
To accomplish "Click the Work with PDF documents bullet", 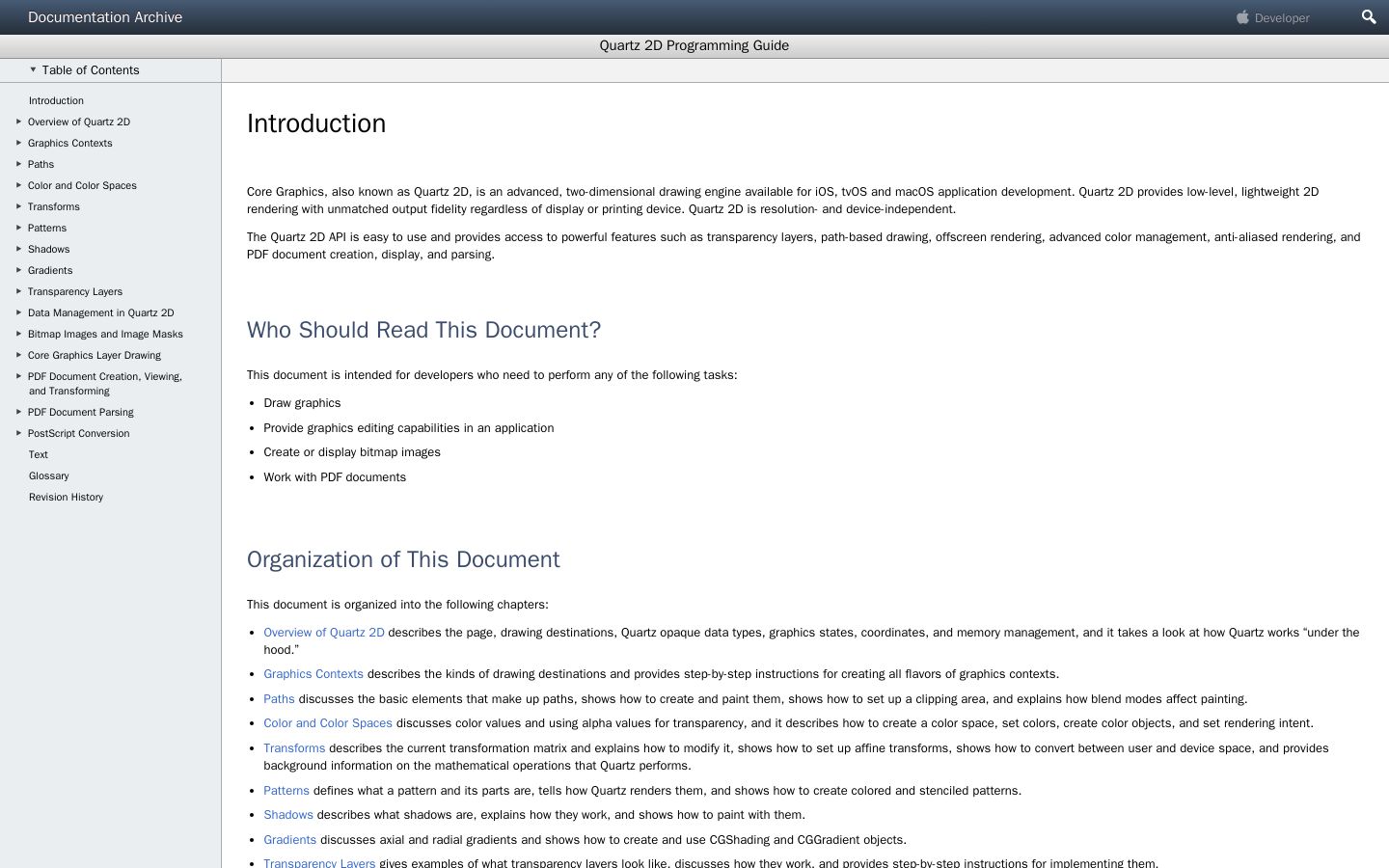I will (x=335, y=477).
